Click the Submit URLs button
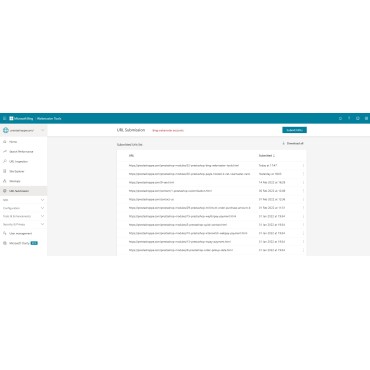Image resolution: width=370 pixels, height=370 pixels. point(294,130)
